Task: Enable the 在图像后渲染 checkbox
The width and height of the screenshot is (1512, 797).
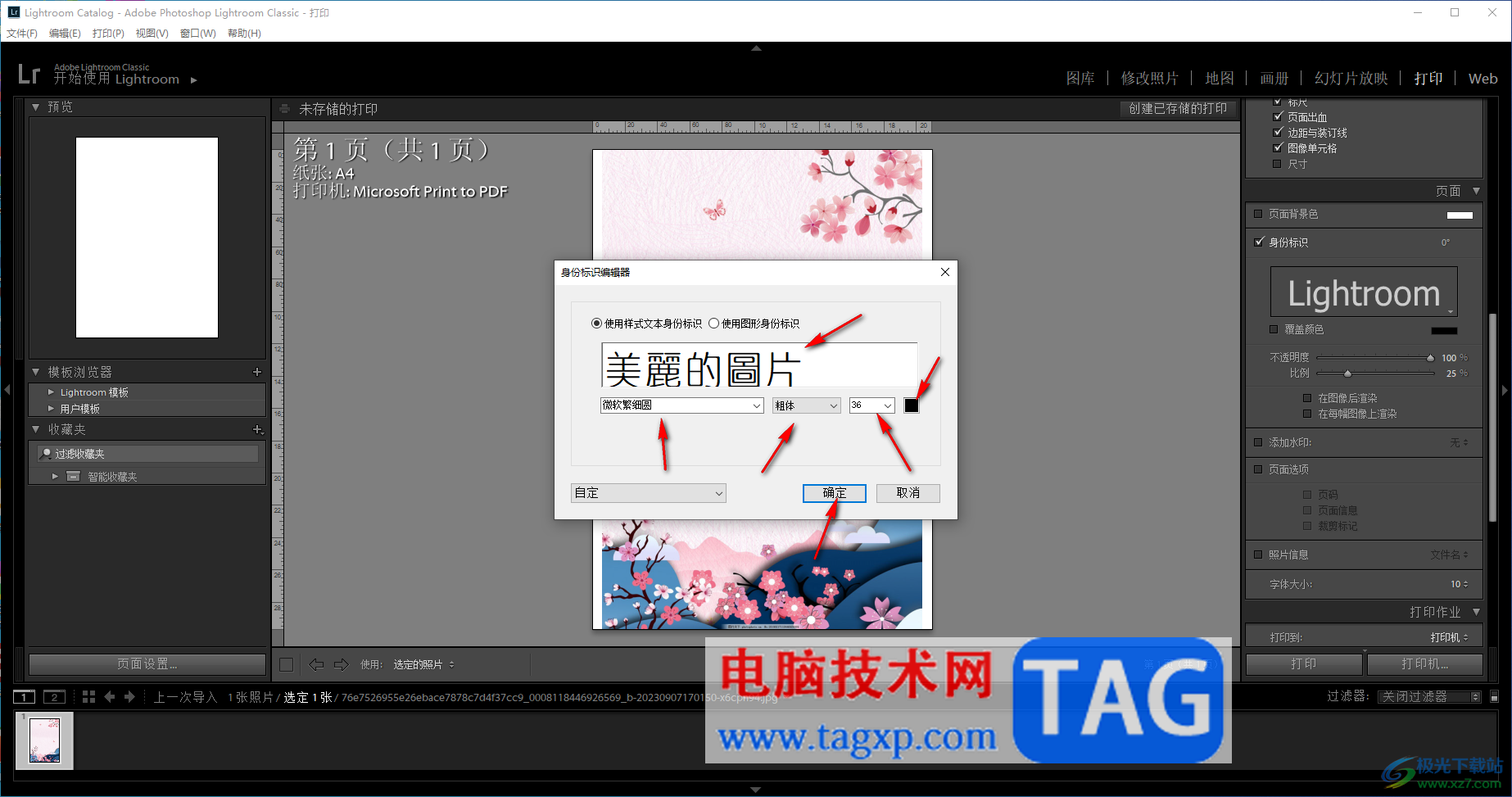Action: click(1307, 398)
